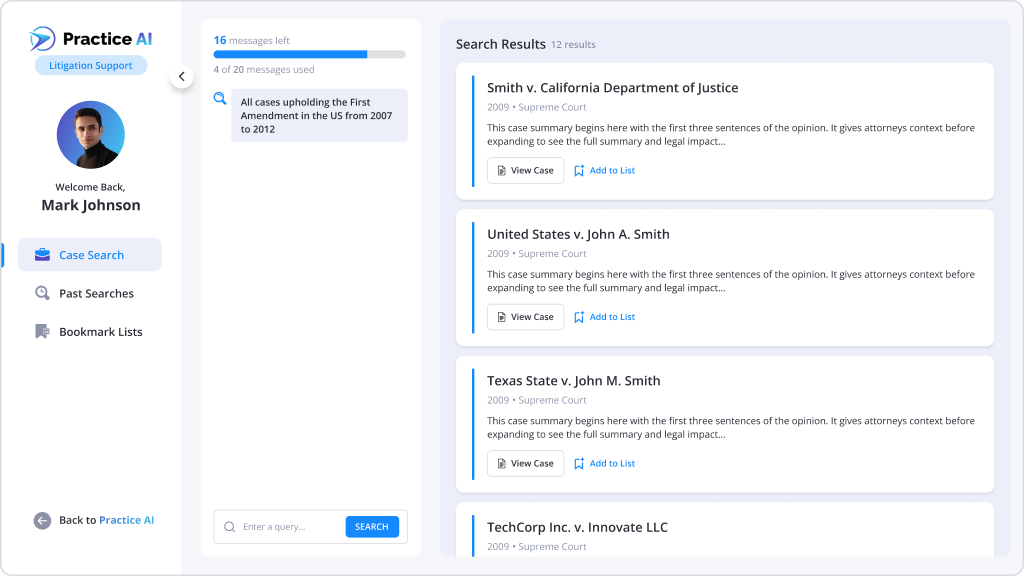Toggle Add to List on the Smith case
Image resolution: width=1024 pixels, height=576 pixels.
[x=604, y=170]
